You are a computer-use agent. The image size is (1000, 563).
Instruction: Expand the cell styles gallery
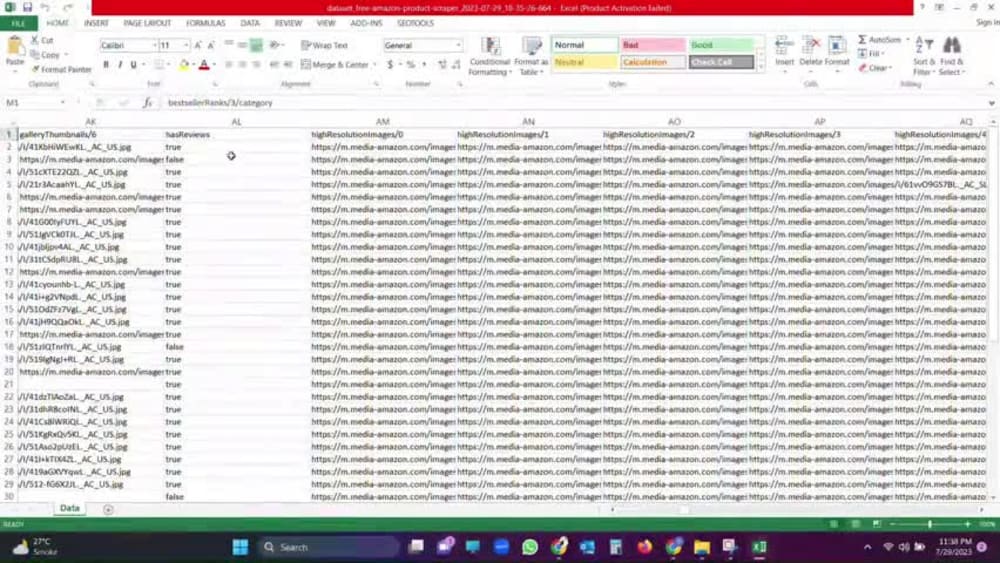click(x=760, y=66)
